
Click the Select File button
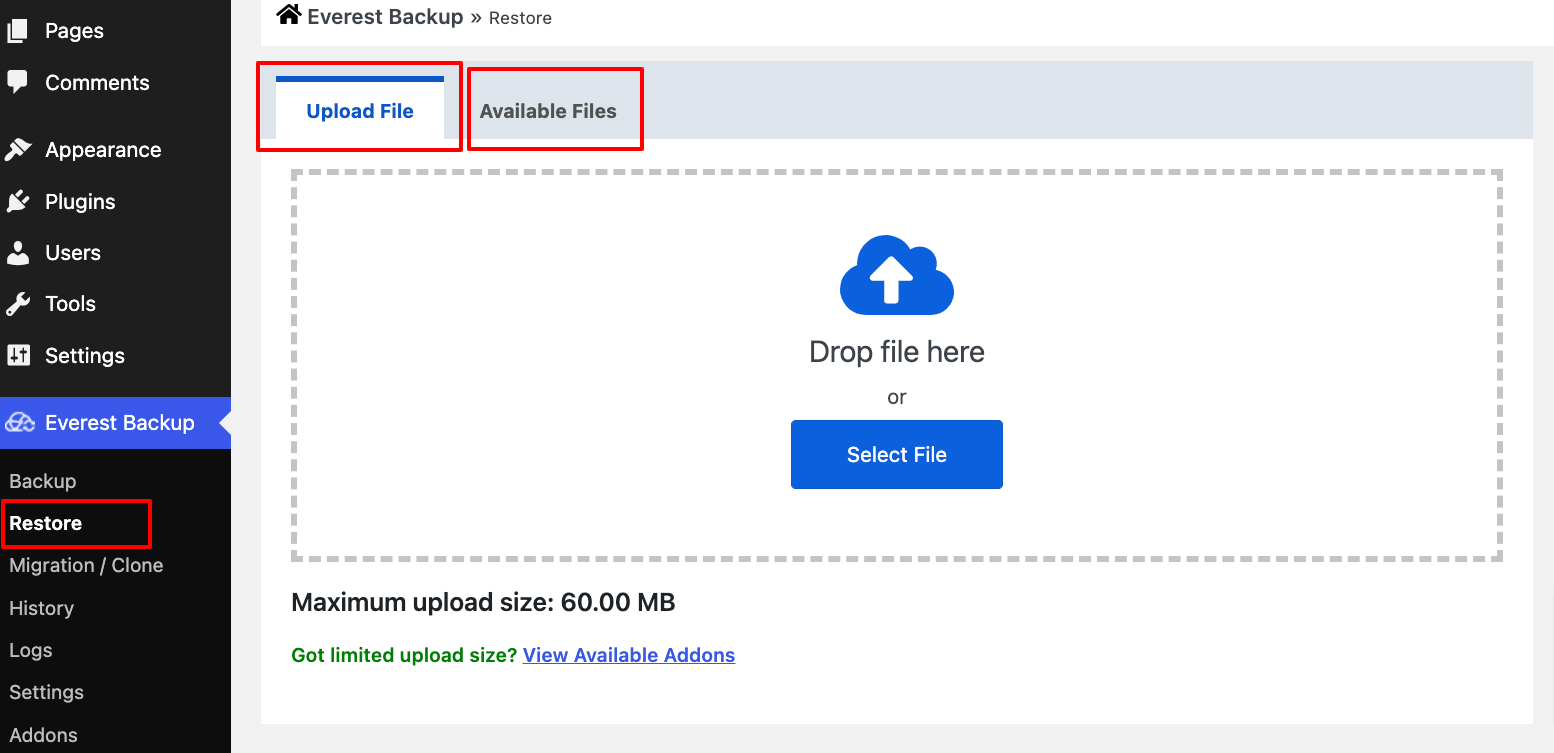[x=896, y=454]
